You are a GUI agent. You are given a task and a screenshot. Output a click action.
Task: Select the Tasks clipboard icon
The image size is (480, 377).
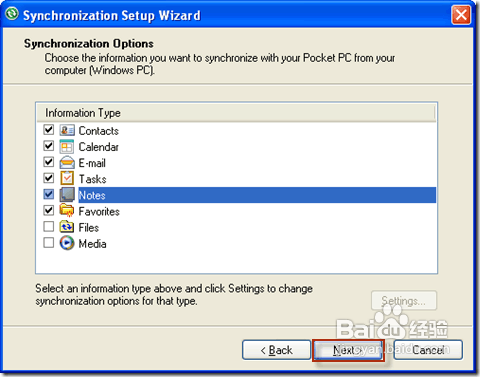pyautogui.click(x=67, y=178)
